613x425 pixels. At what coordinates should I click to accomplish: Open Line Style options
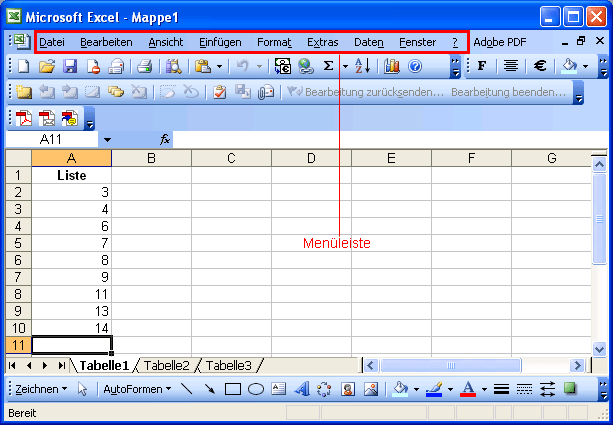click(x=501, y=389)
